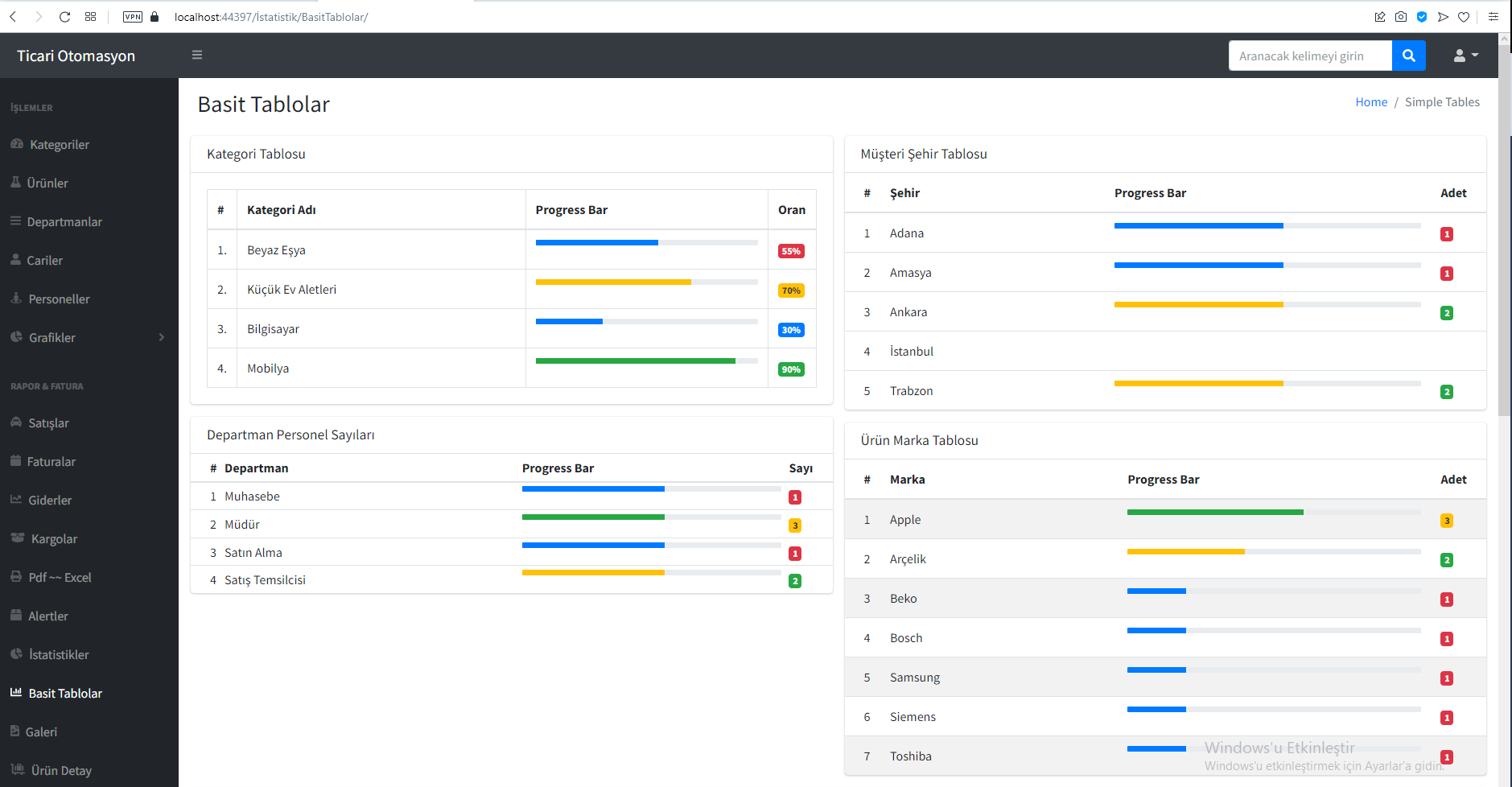Click the Kargolar truck icon
The height and width of the screenshot is (787, 1512).
tap(18, 538)
